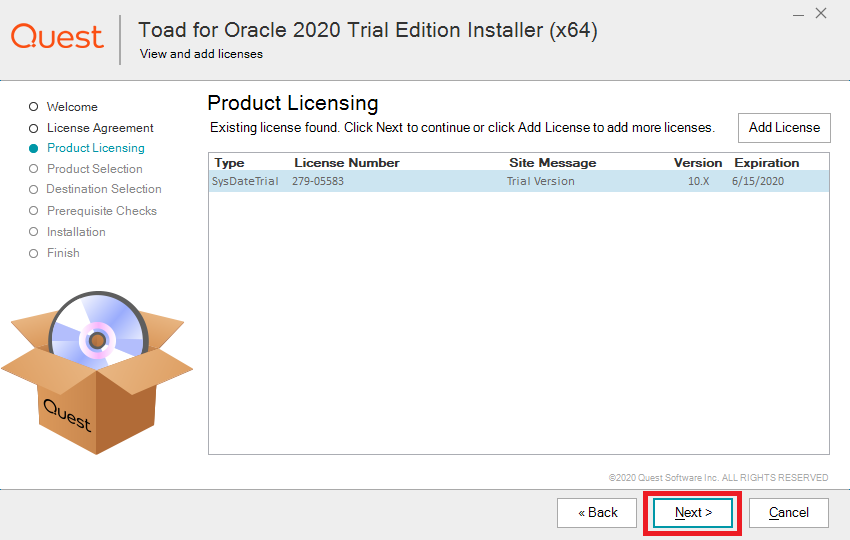The image size is (850, 540).
Task: Click the 'Existing license found' message
Action: click(462, 128)
